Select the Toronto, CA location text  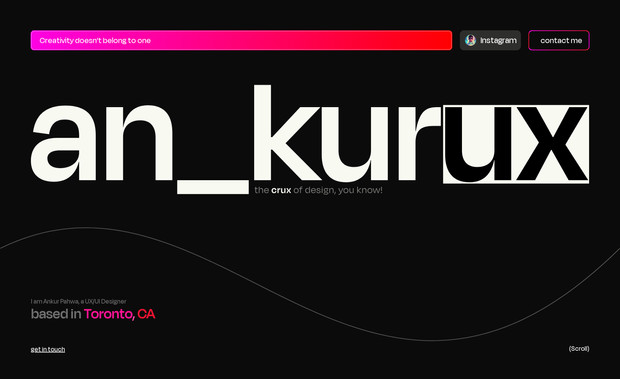click(x=119, y=314)
